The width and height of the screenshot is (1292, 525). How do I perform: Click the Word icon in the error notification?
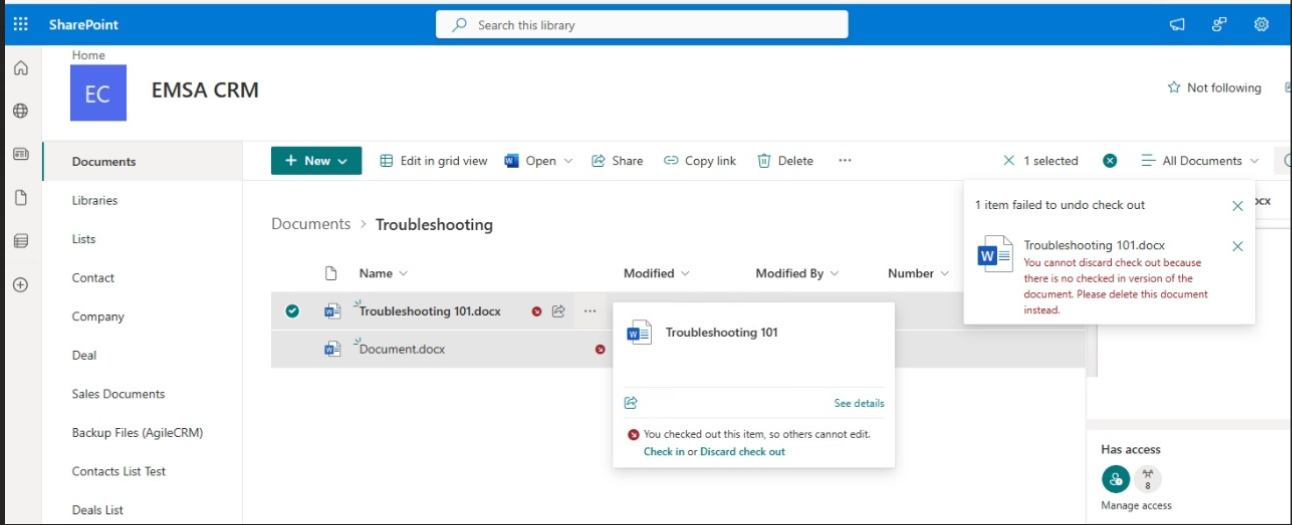994,254
